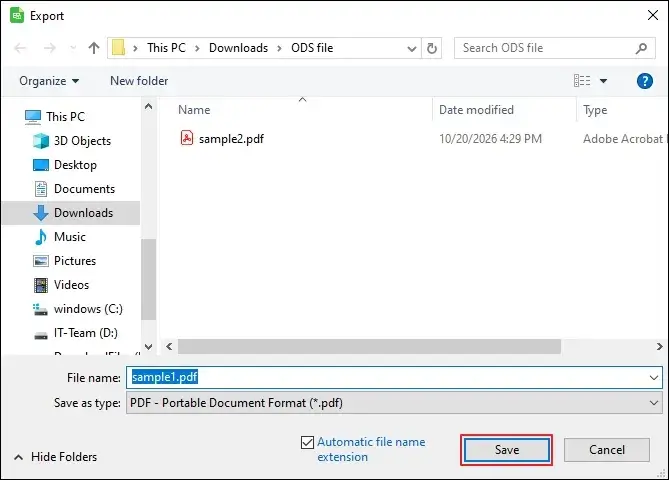This screenshot has width=669, height=480.
Task: Click the 3D Objects cube icon
Action: pyautogui.click(x=41, y=141)
